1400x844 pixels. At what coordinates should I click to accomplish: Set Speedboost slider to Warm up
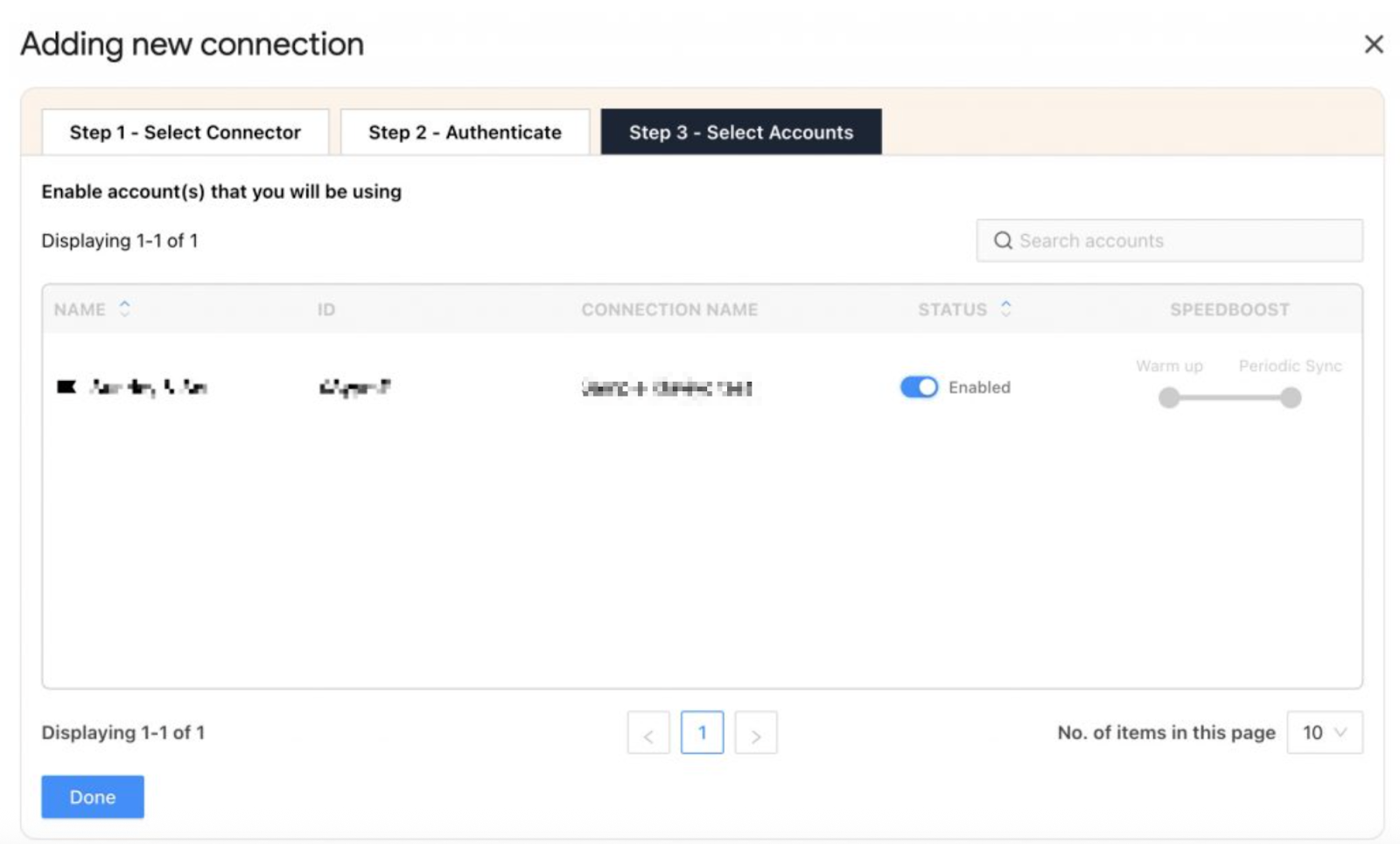tap(1169, 398)
